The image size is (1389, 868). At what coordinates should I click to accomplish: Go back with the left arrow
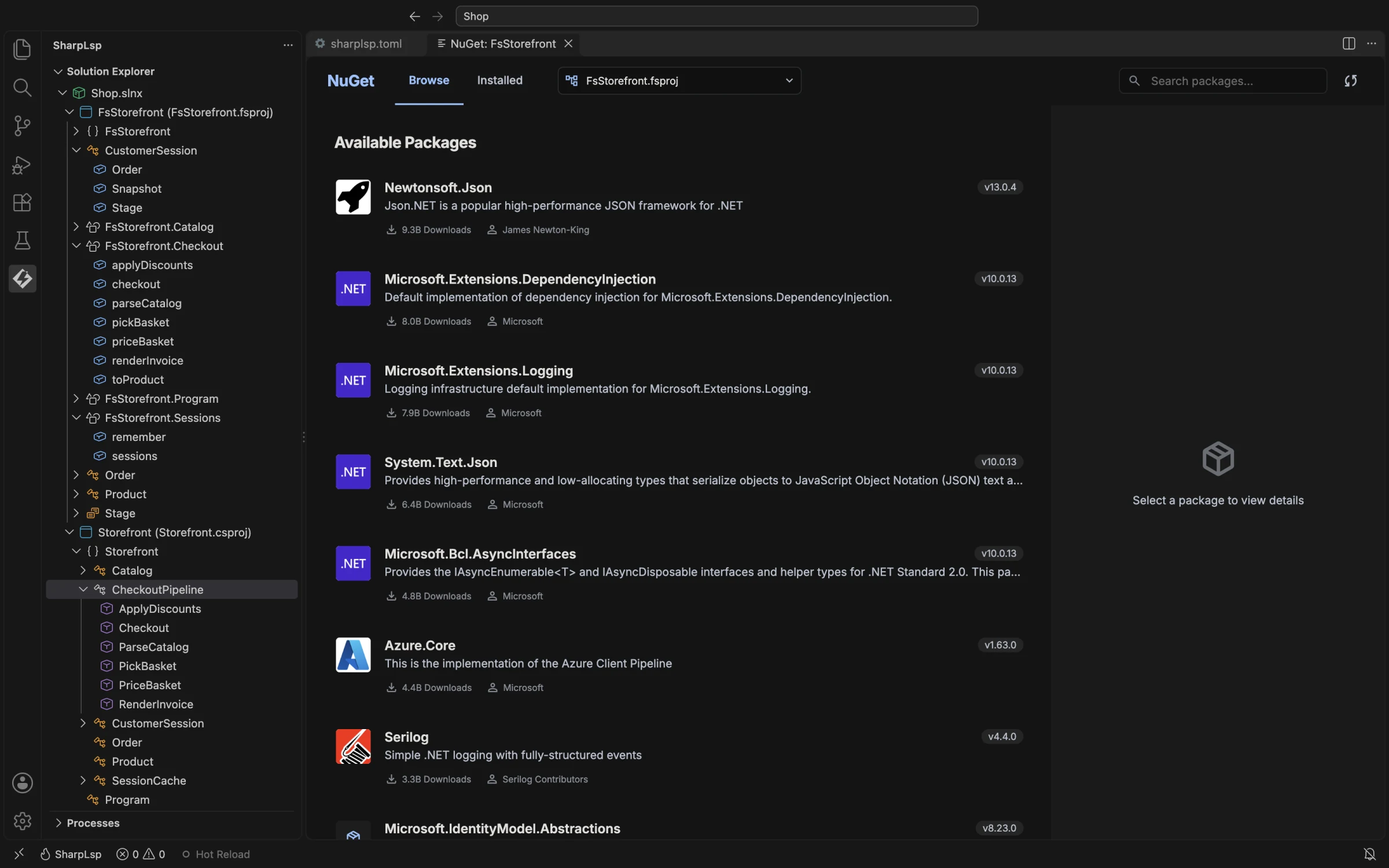tap(414, 16)
